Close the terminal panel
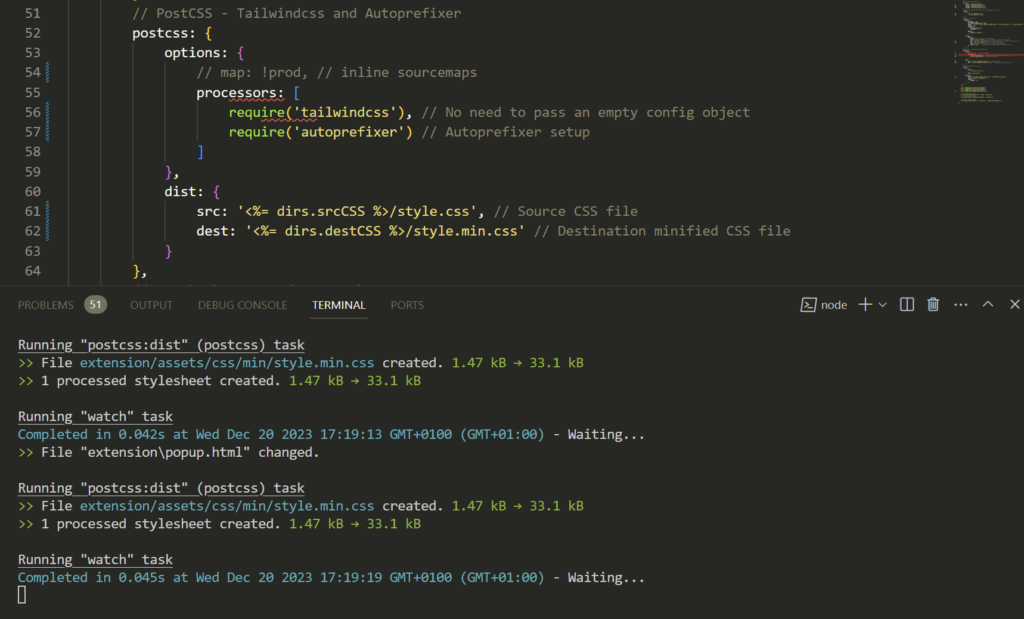 pyautogui.click(x=1013, y=304)
